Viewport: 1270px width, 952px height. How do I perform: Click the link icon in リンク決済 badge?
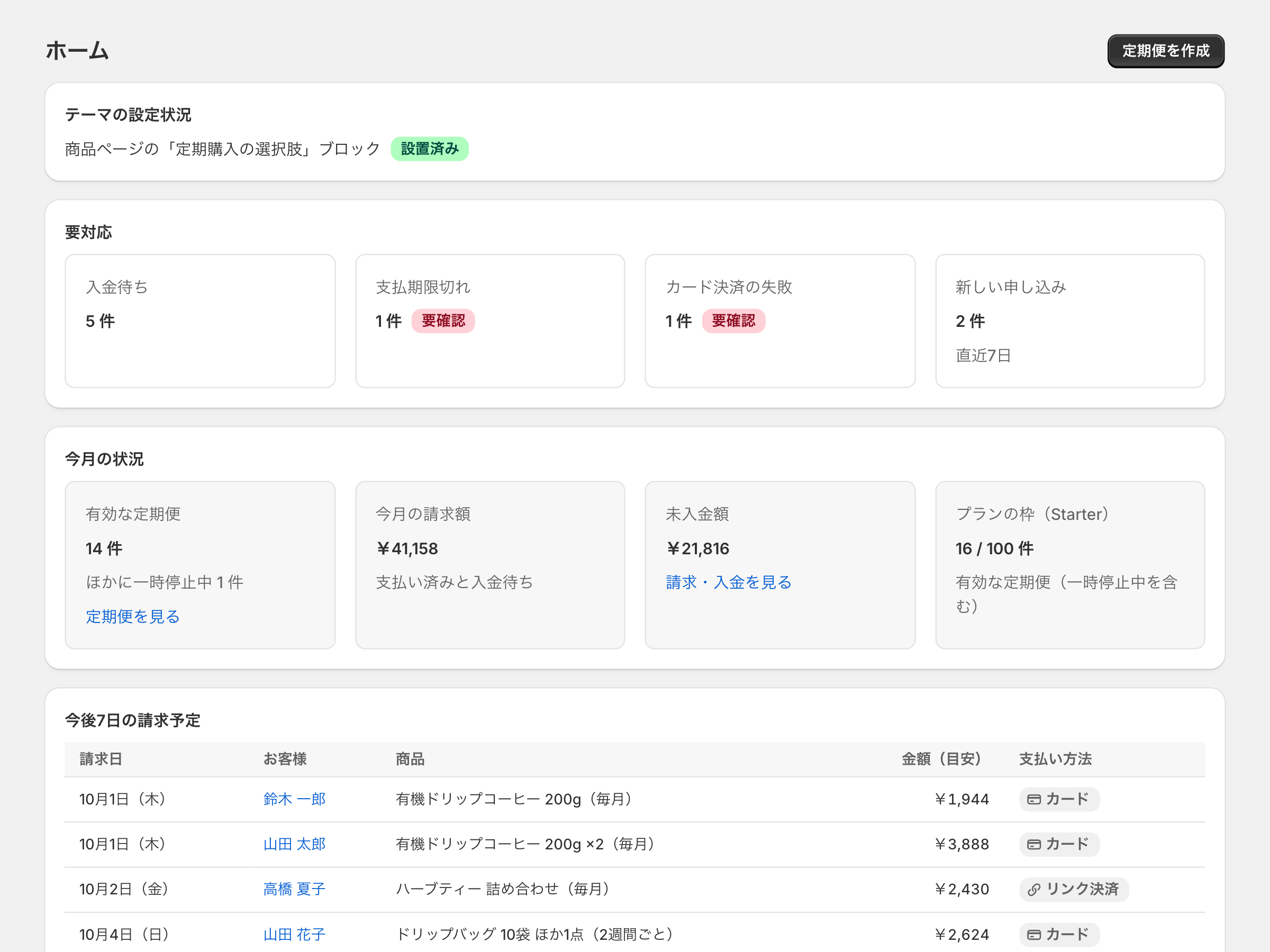(1033, 890)
